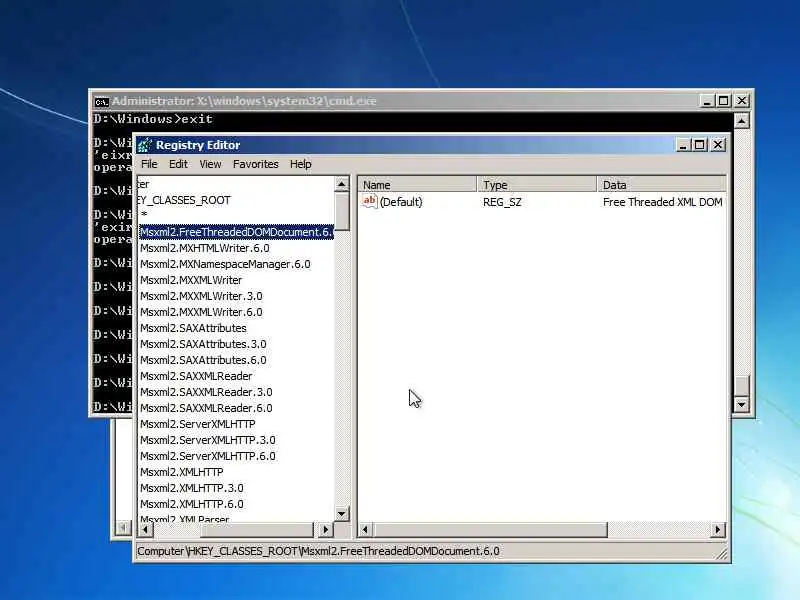Click the values pane scroll left arrow

tap(365, 530)
